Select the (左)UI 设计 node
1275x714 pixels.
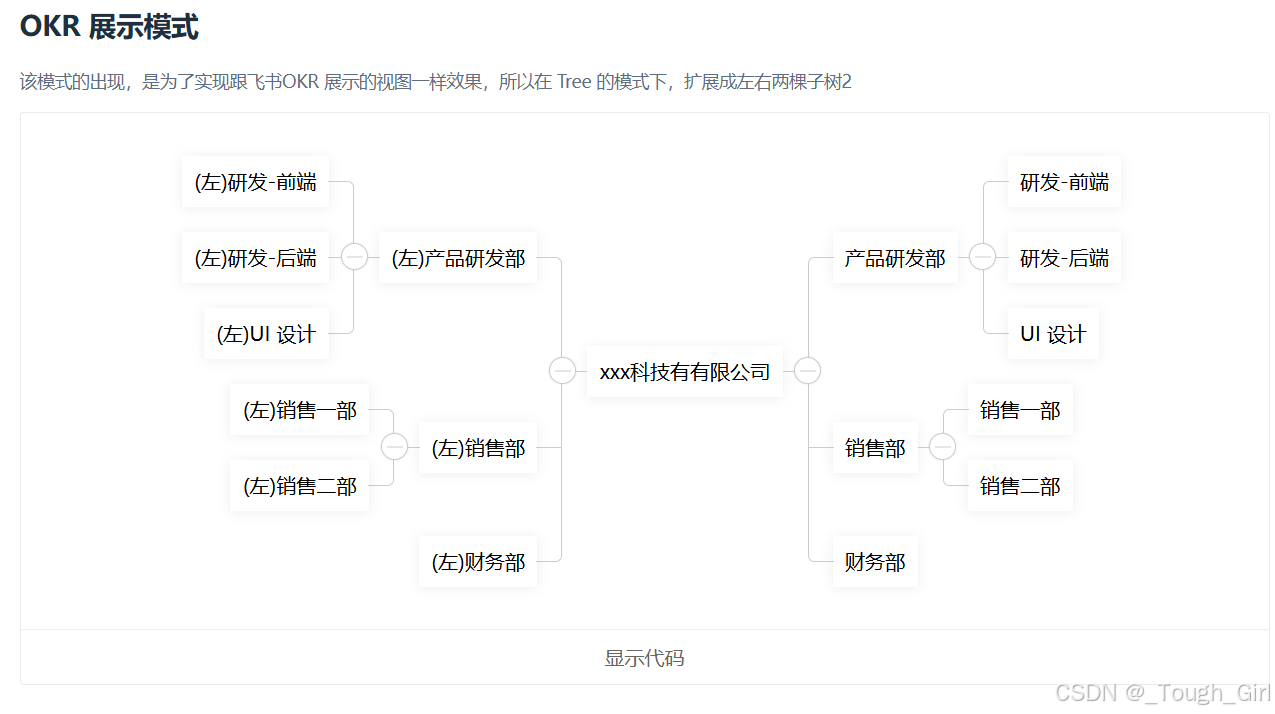[266, 333]
